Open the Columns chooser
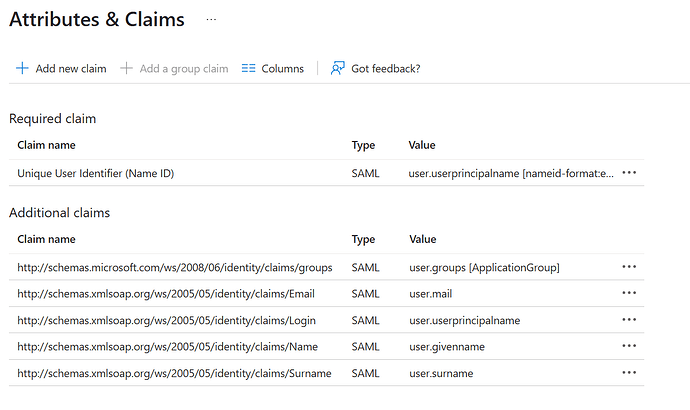This screenshot has width=690, height=410. tap(282, 69)
